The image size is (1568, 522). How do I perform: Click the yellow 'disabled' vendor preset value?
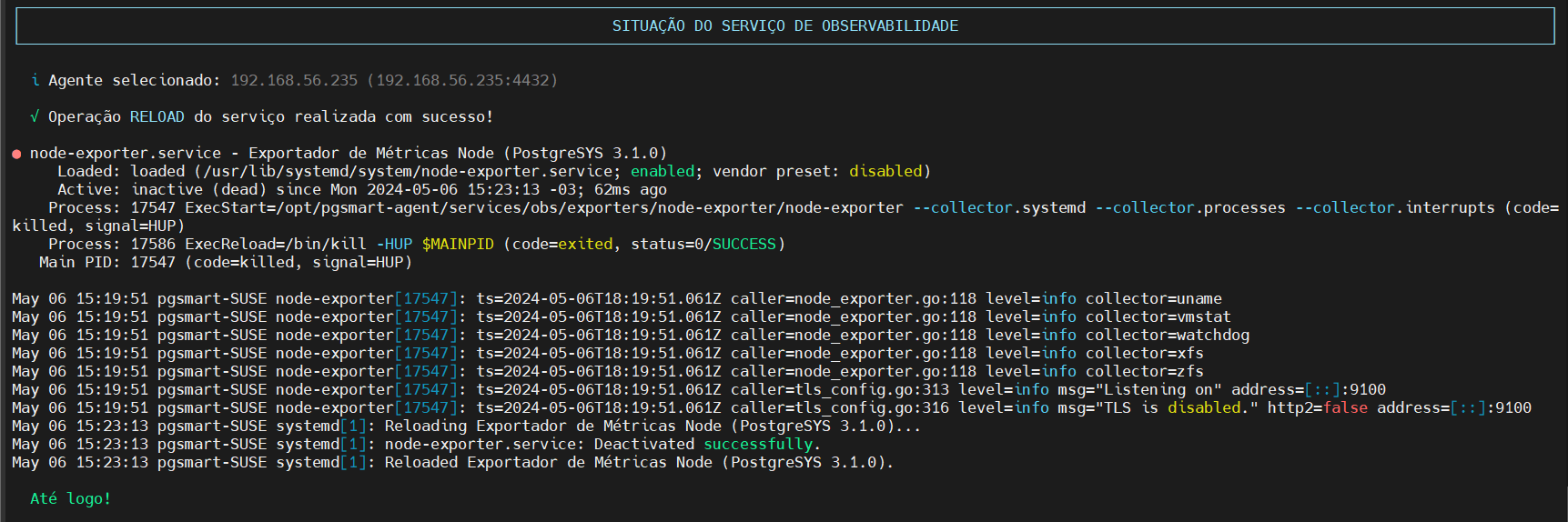click(x=885, y=171)
